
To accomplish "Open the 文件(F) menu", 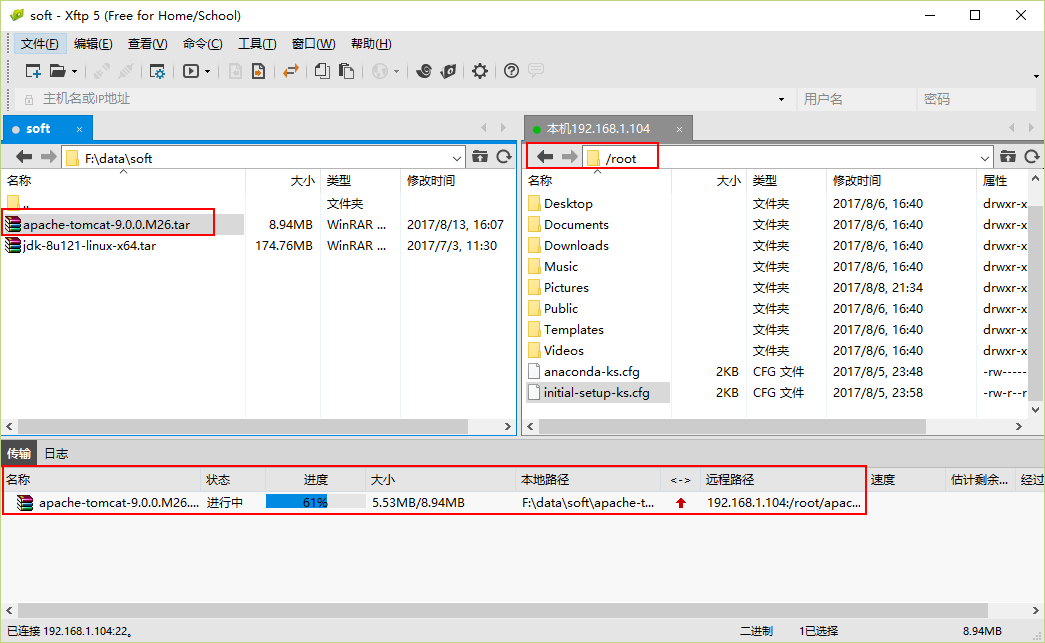I will coord(40,44).
